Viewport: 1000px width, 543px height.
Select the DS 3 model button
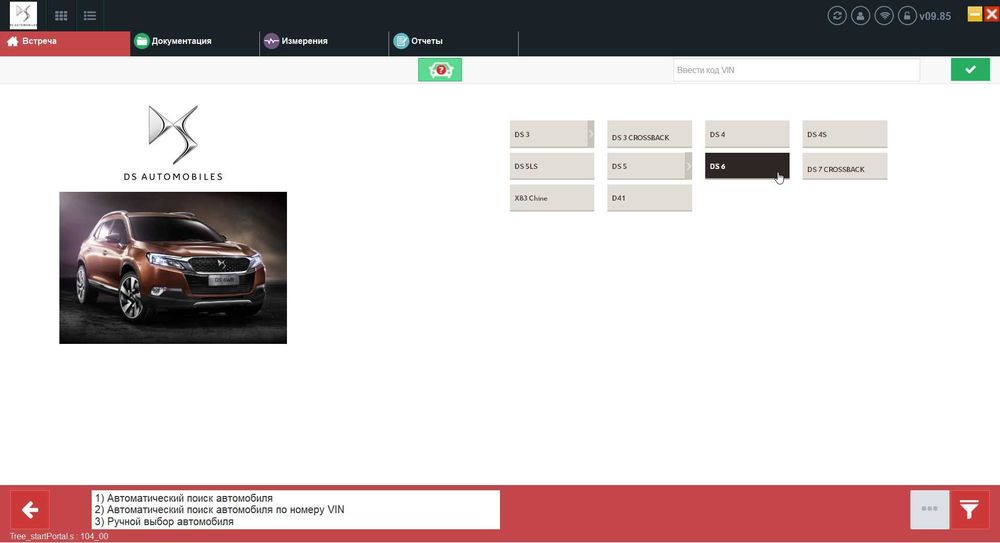(x=548, y=134)
